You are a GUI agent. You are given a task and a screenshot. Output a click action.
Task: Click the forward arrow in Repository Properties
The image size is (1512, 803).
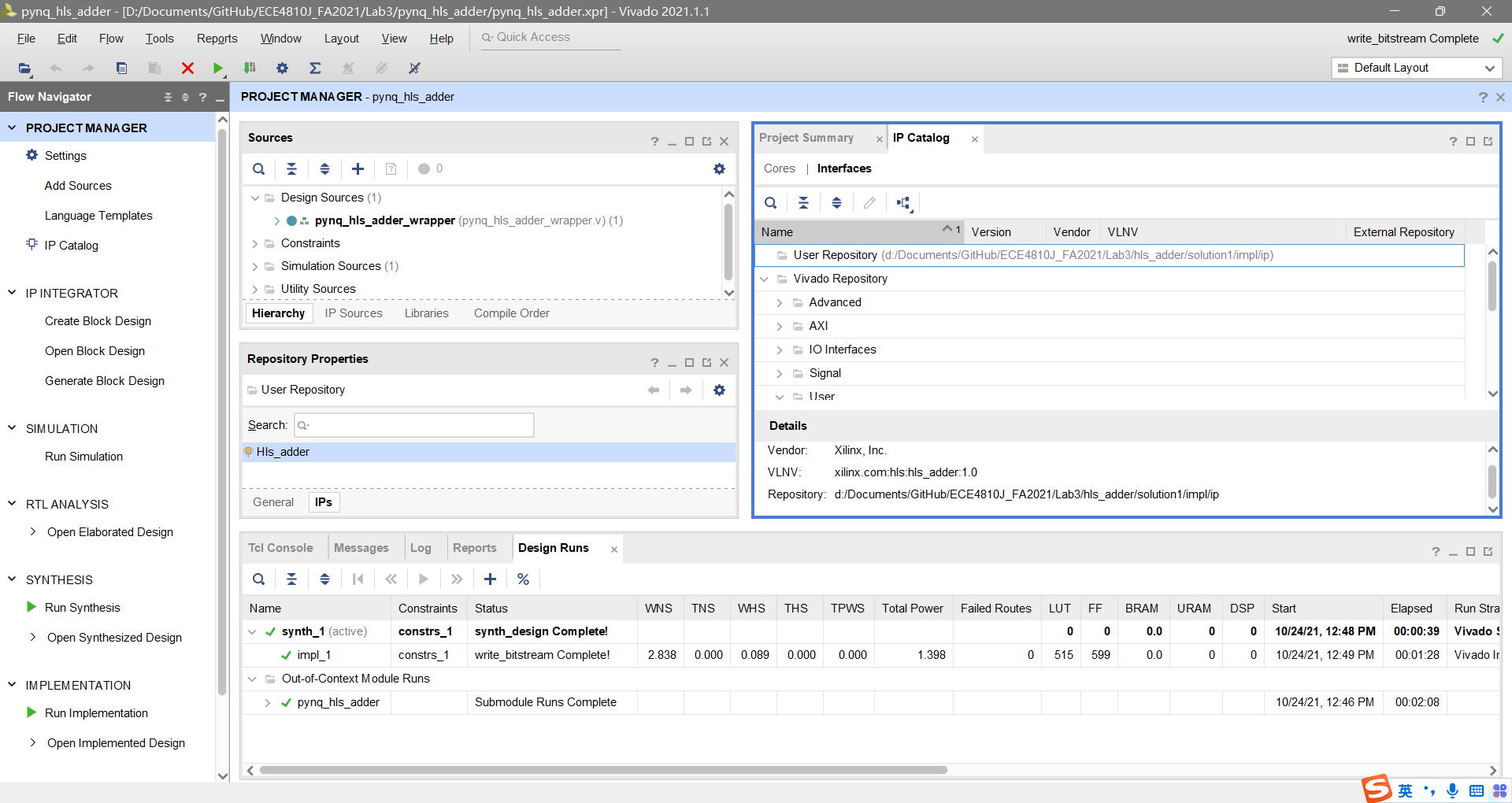(x=686, y=390)
